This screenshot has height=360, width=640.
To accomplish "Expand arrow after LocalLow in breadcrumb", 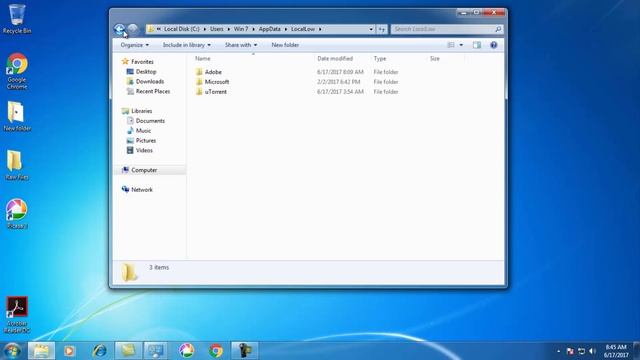I will (320, 29).
